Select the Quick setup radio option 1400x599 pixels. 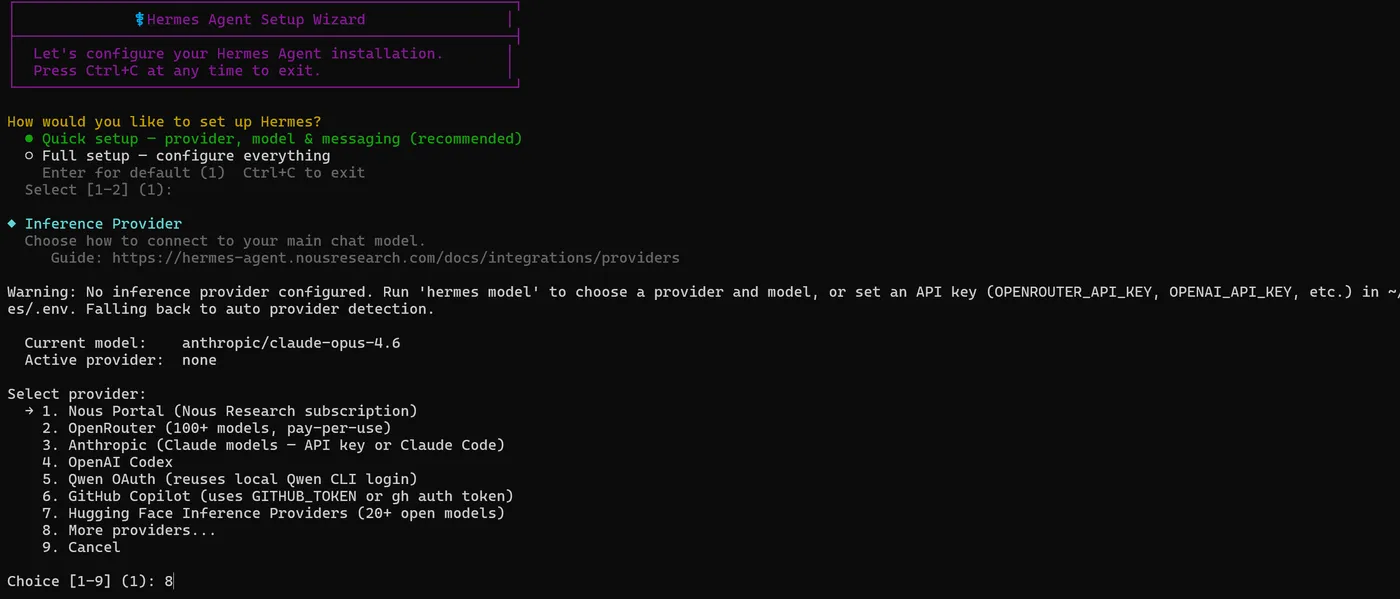273,139
